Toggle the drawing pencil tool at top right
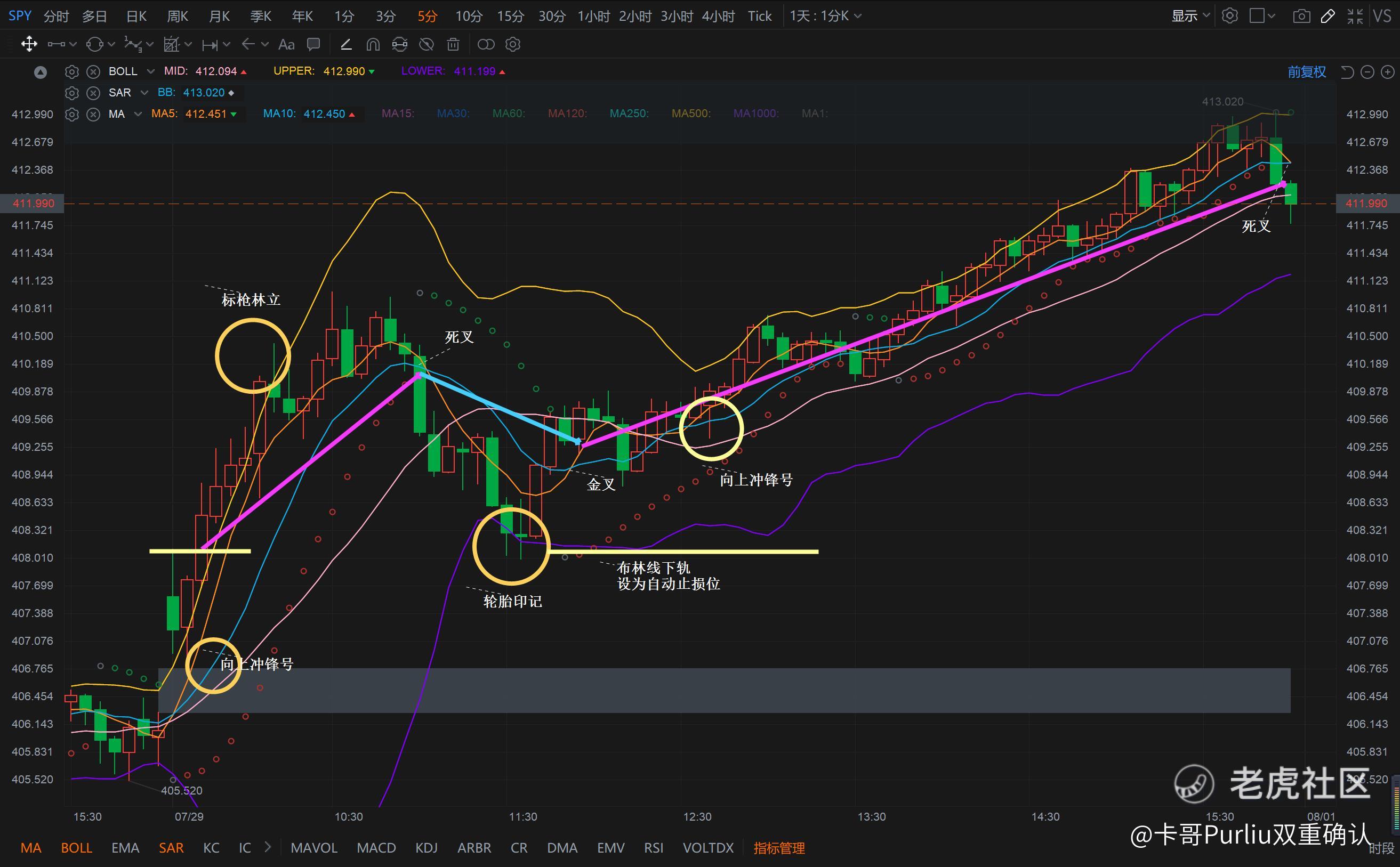This screenshot has height=867, width=1400. pyautogui.click(x=1327, y=15)
